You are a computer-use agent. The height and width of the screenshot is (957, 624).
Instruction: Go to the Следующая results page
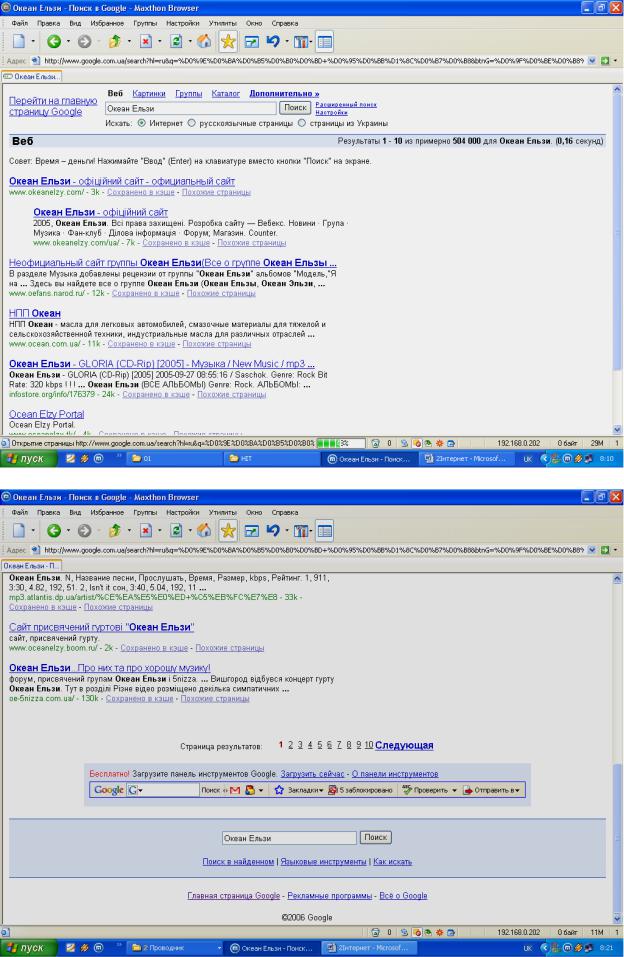coord(404,745)
